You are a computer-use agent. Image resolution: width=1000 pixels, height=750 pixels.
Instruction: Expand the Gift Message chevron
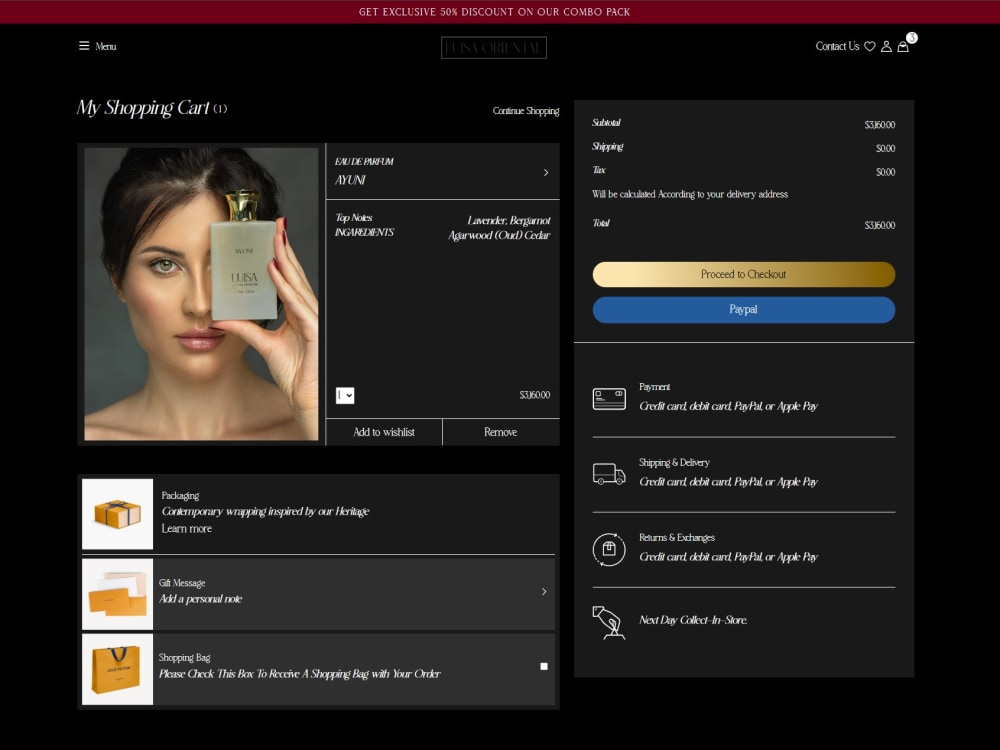click(544, 592)
